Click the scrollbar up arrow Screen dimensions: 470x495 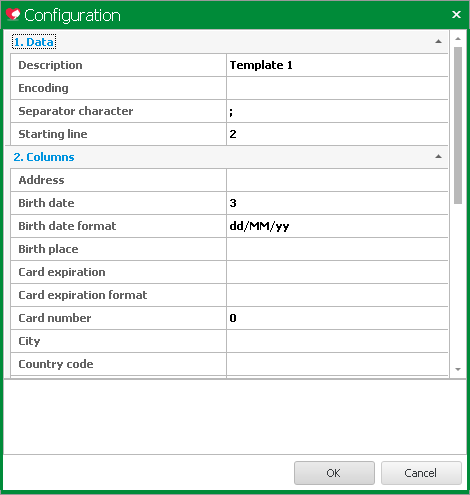coord(458,39)
